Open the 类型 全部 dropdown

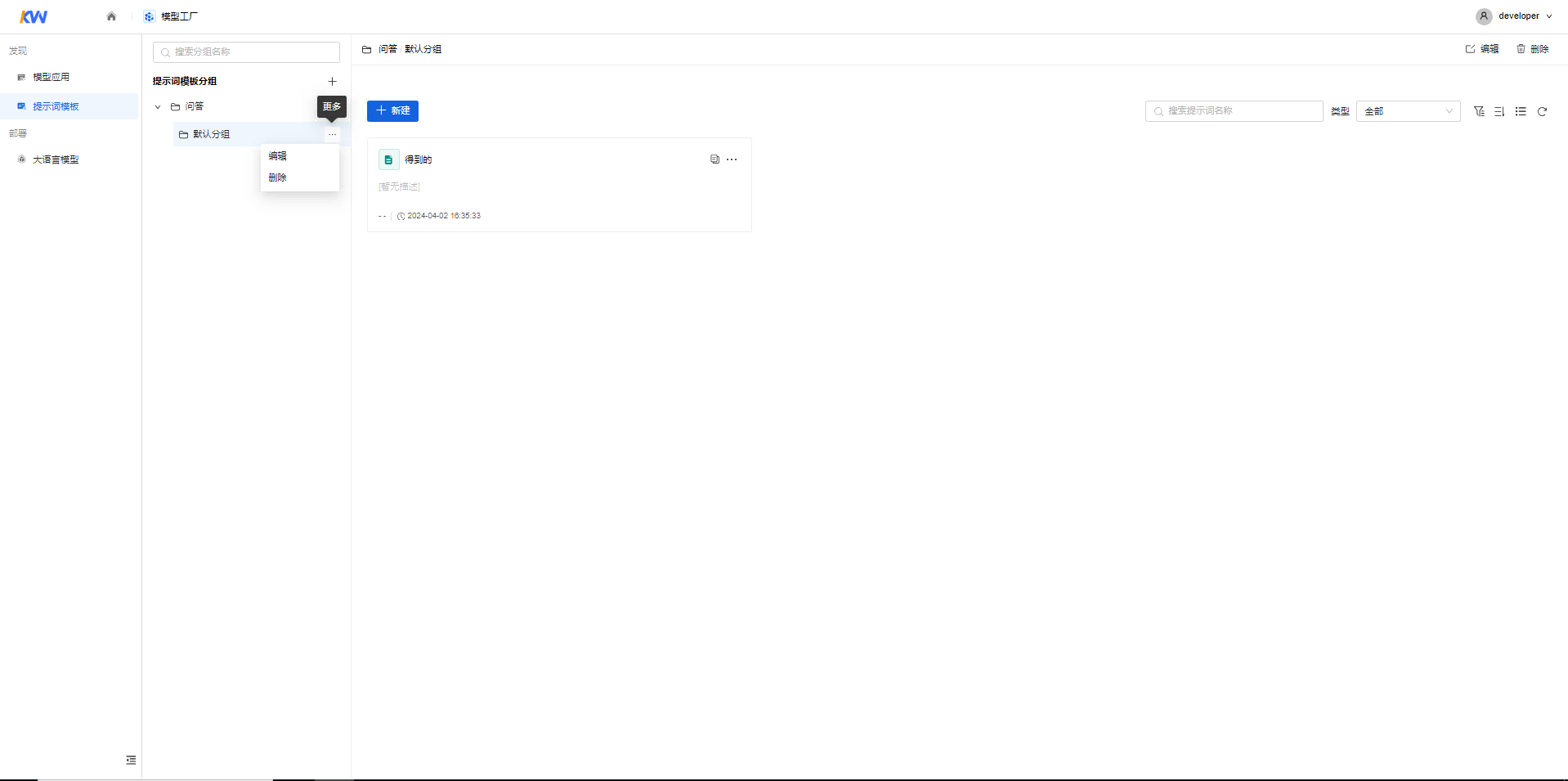(1408, 111)
